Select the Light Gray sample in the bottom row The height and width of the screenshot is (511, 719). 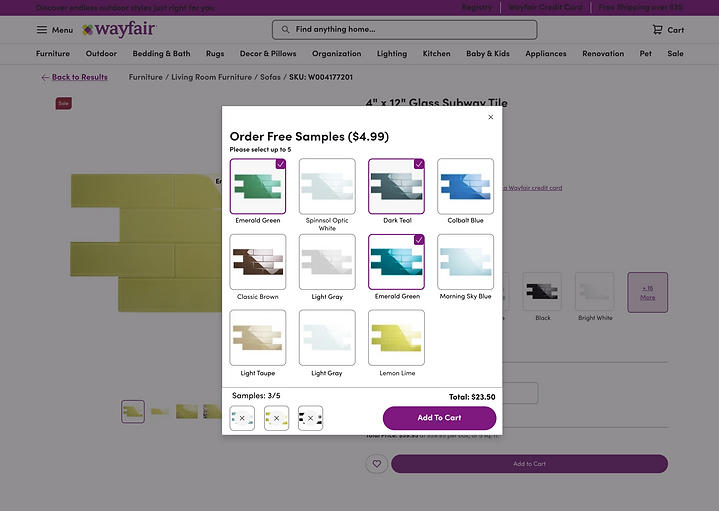[x=327, y=338]
